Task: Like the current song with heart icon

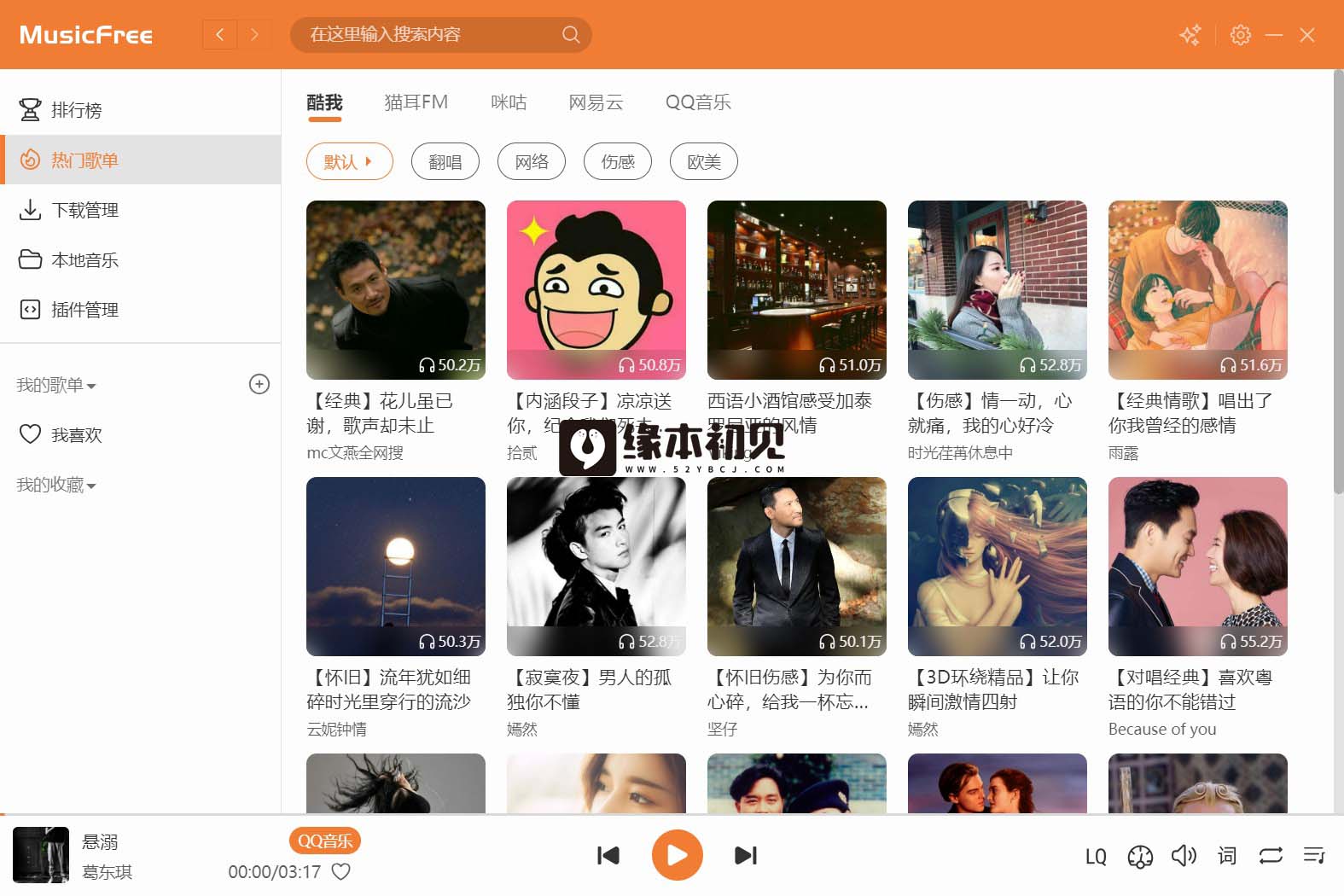Action: point(341,871)
